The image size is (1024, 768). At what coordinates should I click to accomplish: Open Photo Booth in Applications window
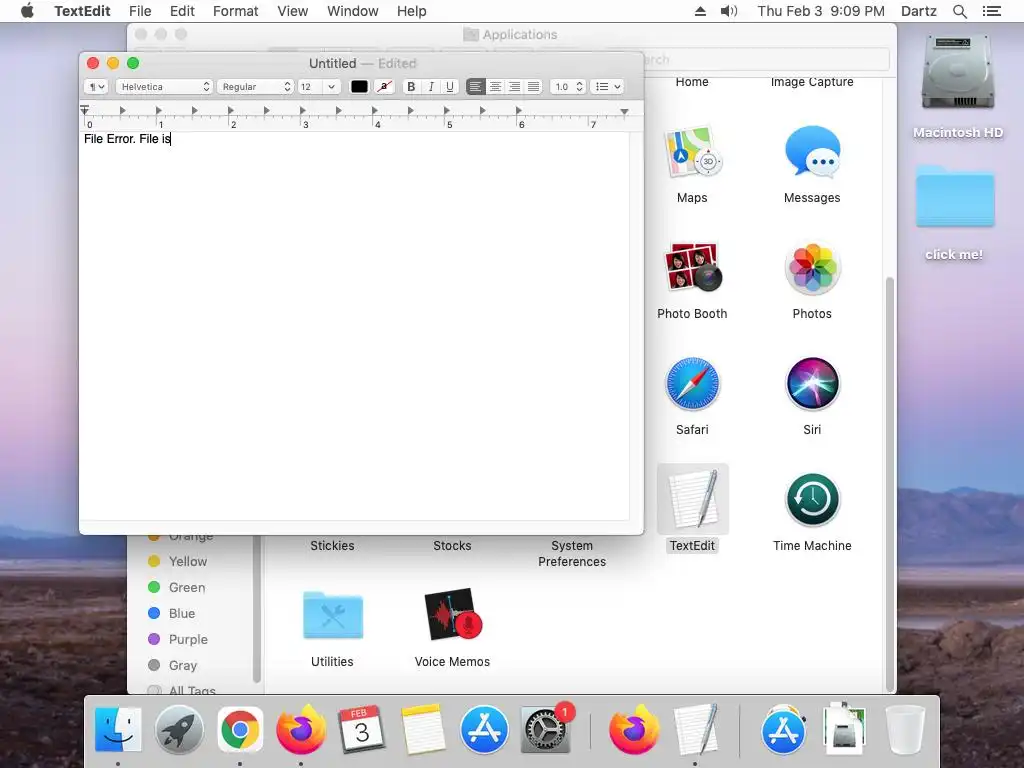pyautogui.click(x=692, y=268)
